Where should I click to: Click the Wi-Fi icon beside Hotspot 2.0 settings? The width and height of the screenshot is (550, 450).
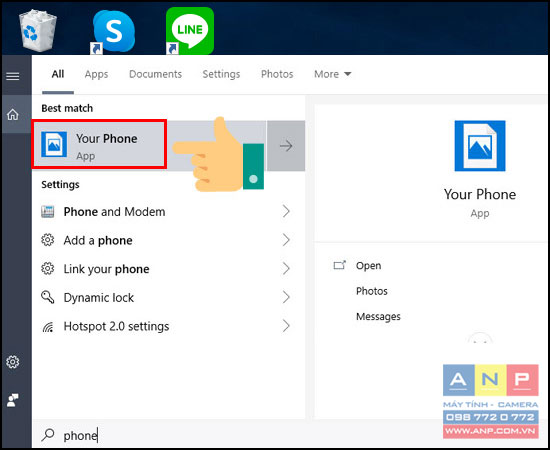pos(48,326)
